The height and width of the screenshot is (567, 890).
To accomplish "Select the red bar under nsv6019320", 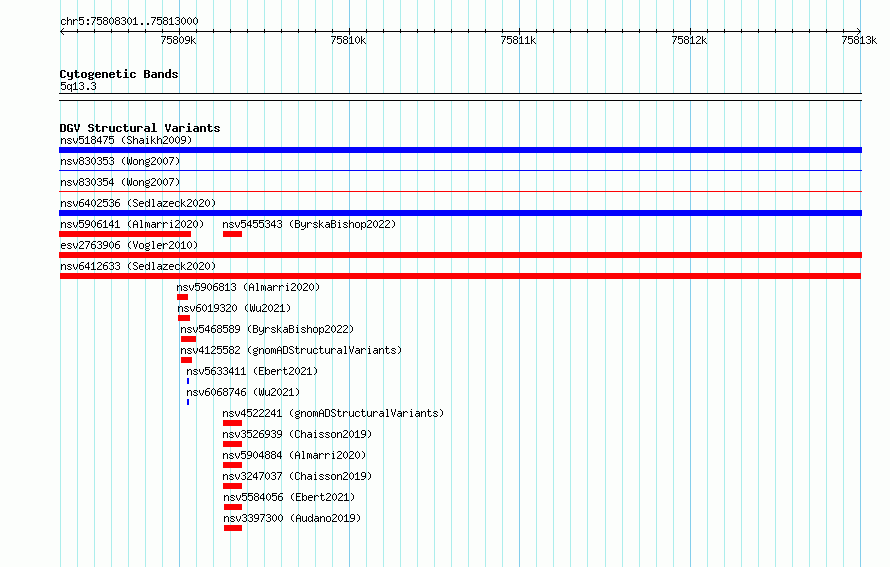I will coord(184,318).
